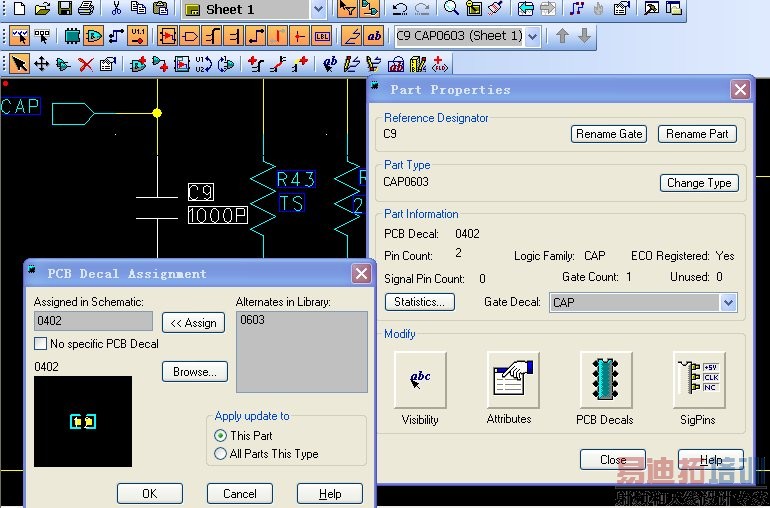Viewport: 770px width, 508px height.
Task: Click the Select Anything filter icon
Action: click(x=20, y=36)
